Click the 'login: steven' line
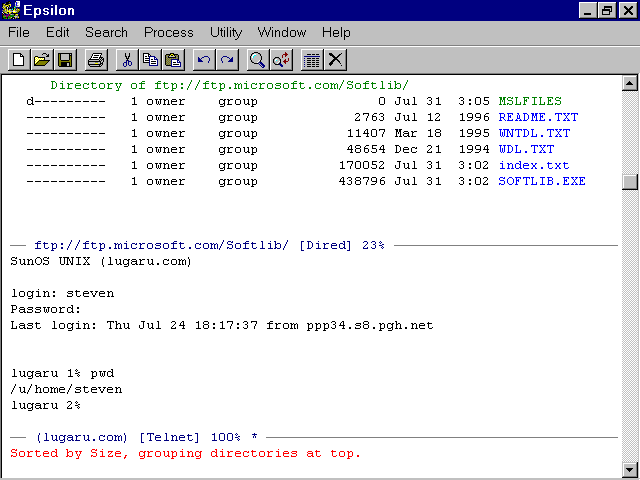640x480 pixels. [62, 293]
